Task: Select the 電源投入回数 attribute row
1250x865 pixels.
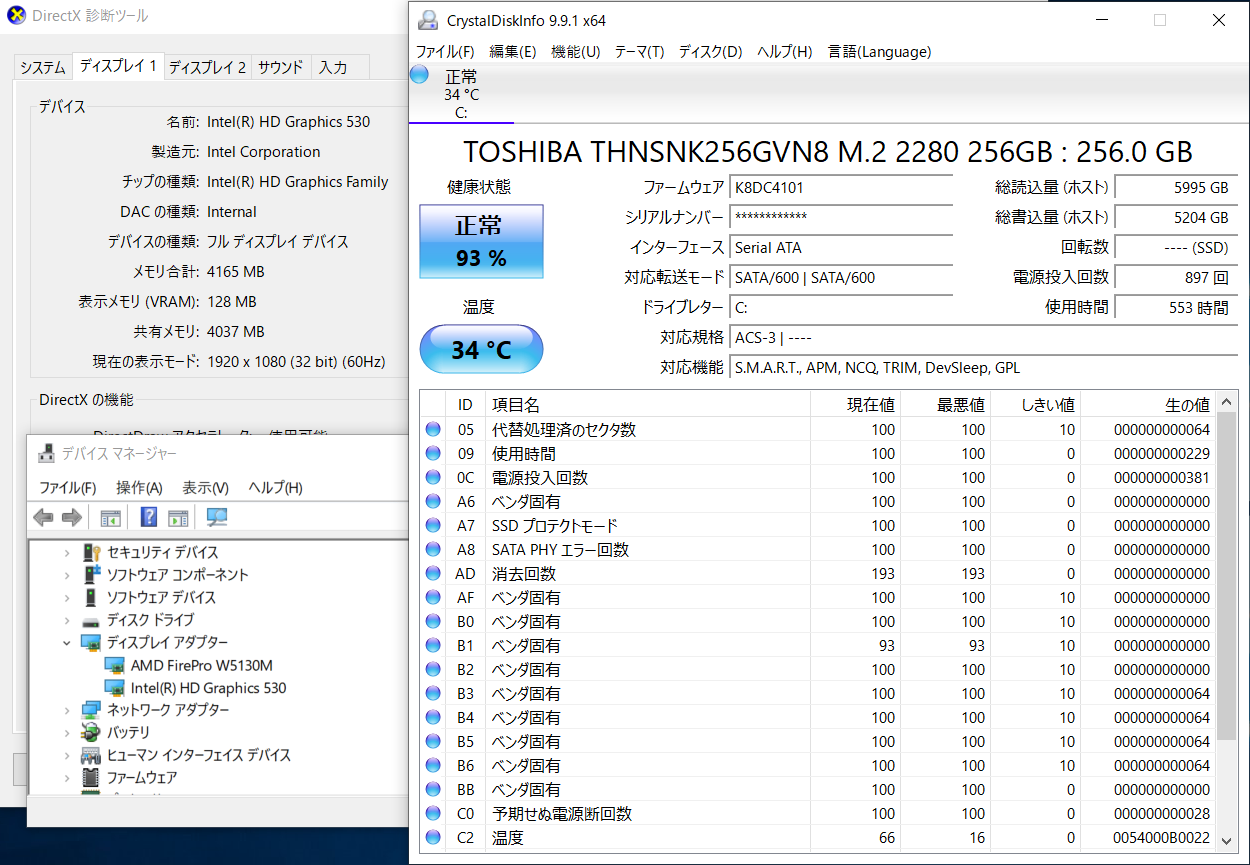Action: [x=820, y=478]
